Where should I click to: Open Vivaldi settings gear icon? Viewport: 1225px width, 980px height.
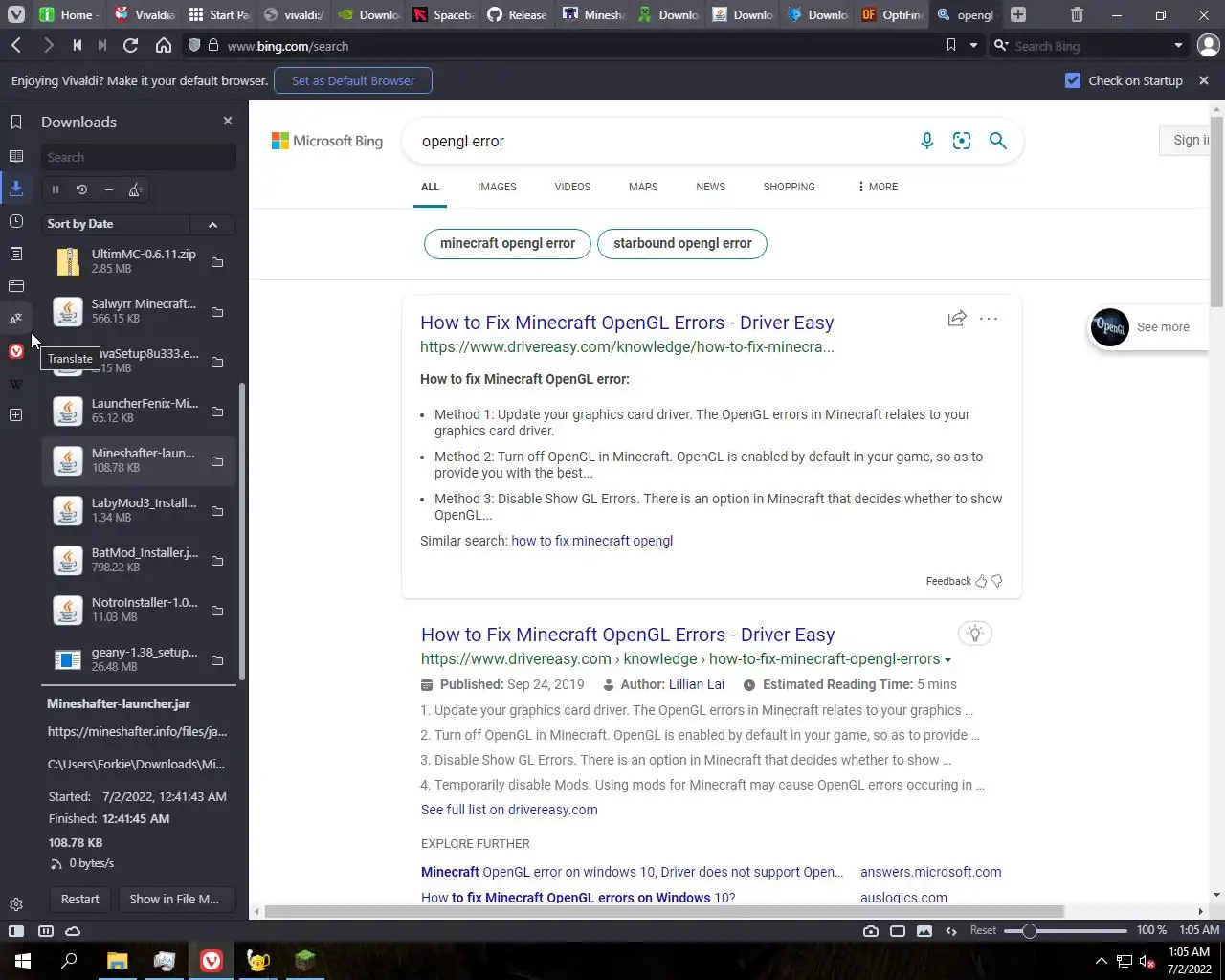coord(16,904)
